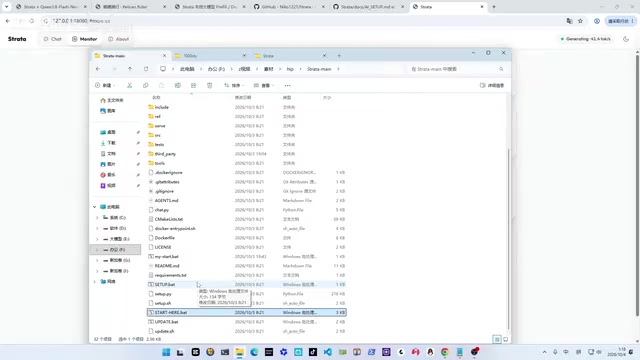Toggle Strata dark mode moon icon
640x360 pixels.
pyautogui.click(x=626, y=39)
